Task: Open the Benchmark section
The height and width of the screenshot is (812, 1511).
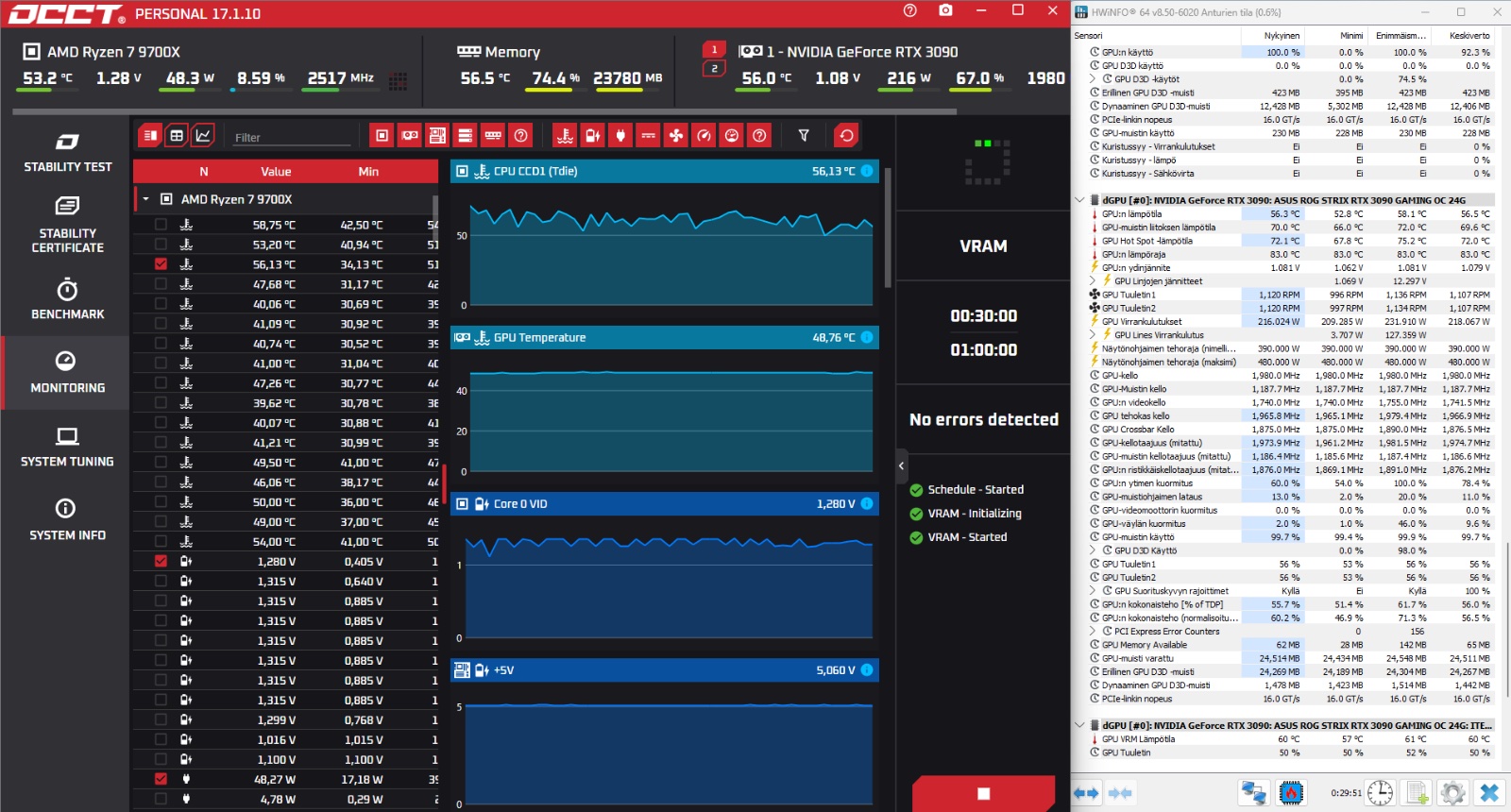Action: pos(67,299)
